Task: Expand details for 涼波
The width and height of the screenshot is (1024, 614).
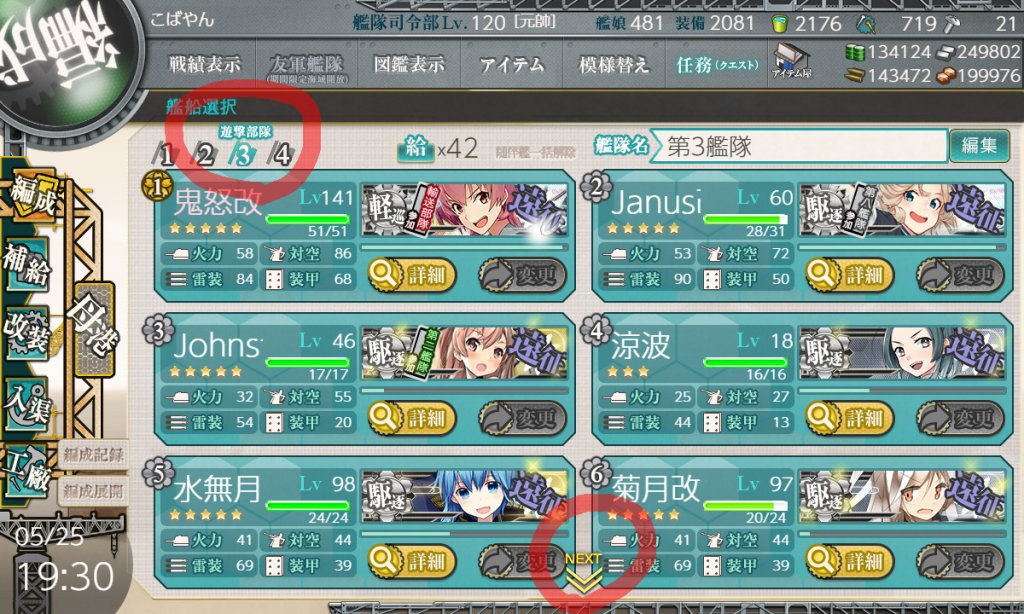Action: click(849, 417)
